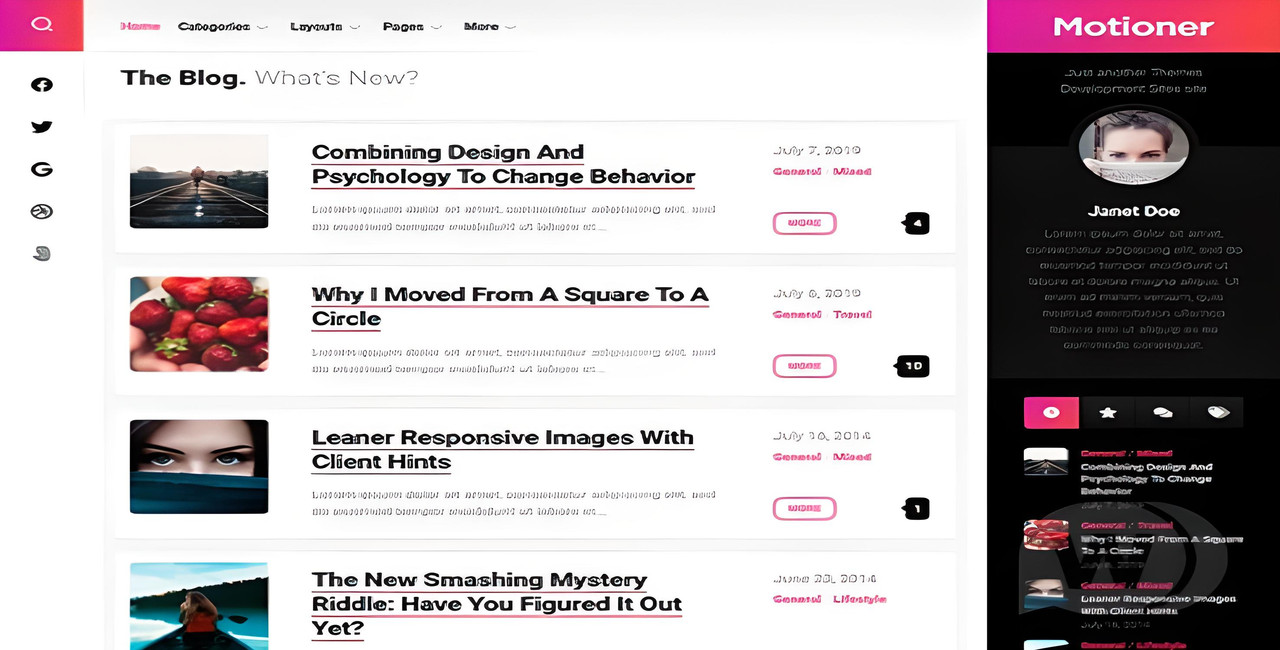Open "Why I Moved From A Square" title

tap(510, 307)
